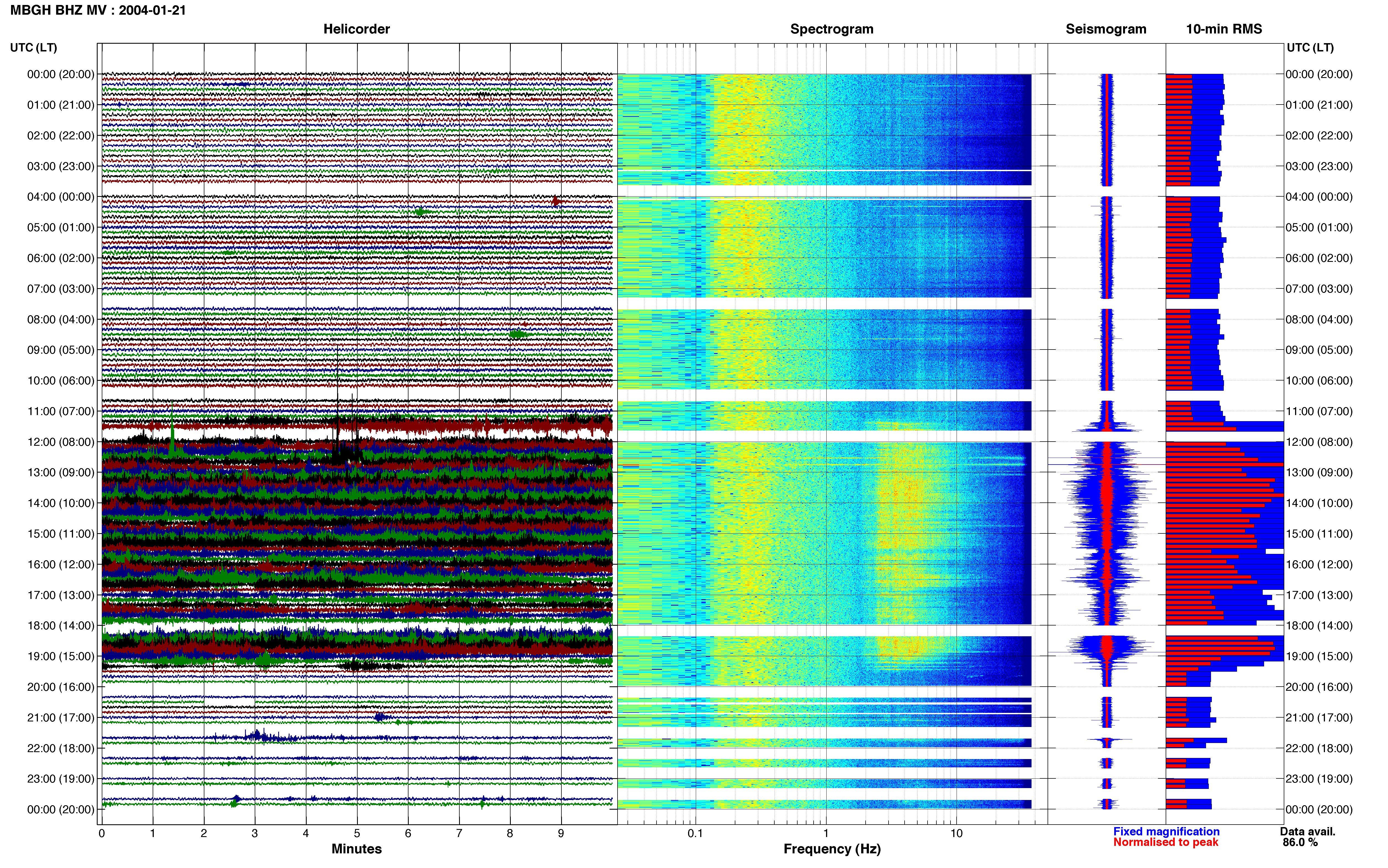Click the left UTC (LT) axis label
This screenshot has height=868, width=1388.
(33, 47)
